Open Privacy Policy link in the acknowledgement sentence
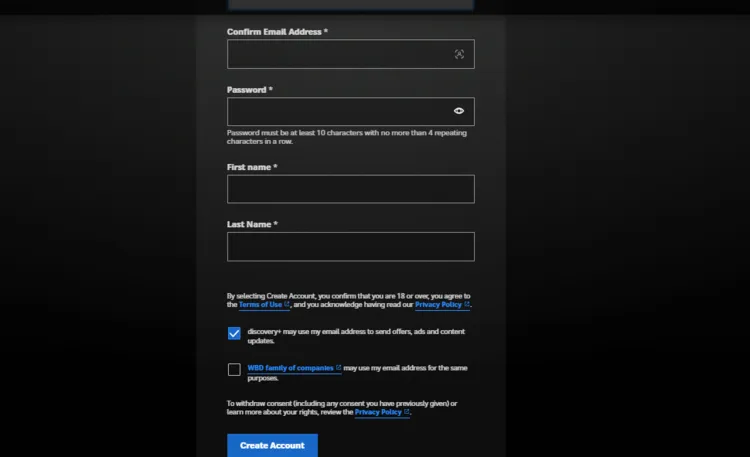Image resolution: width=750 pixels, height=457 pixels. (438, 305)
